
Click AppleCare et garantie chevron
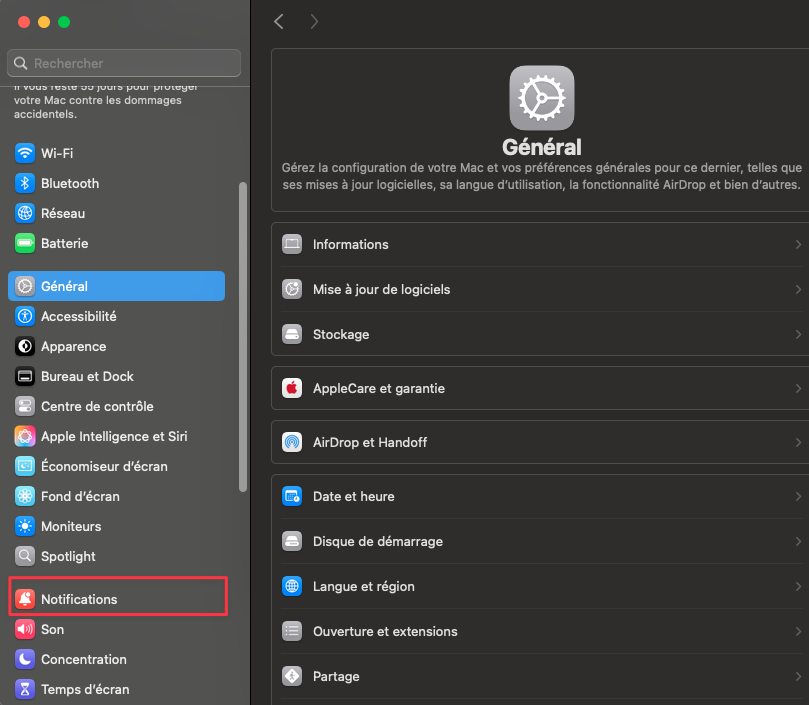[x=798, y=388]
